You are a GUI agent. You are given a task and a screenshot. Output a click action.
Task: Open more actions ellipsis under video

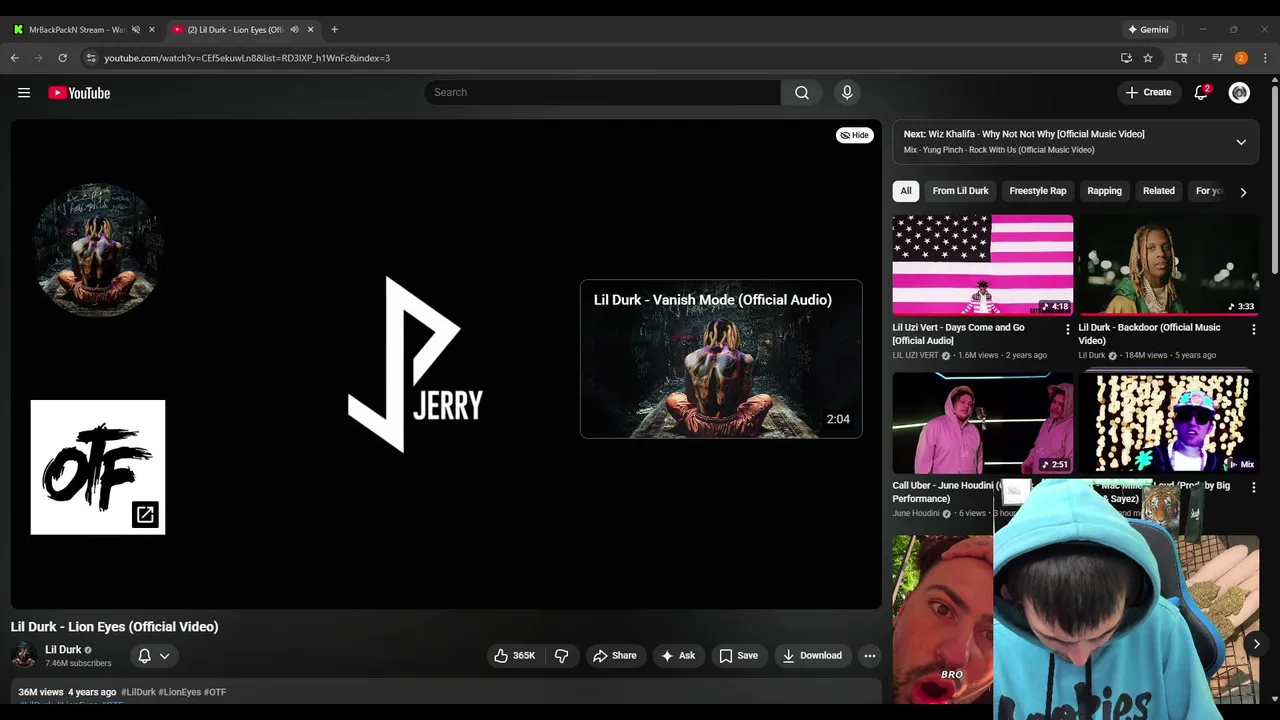coord(870,656)
